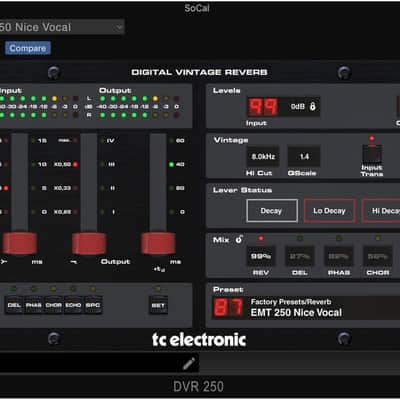
Task: Click the SET button
Action: coord(158,305)
